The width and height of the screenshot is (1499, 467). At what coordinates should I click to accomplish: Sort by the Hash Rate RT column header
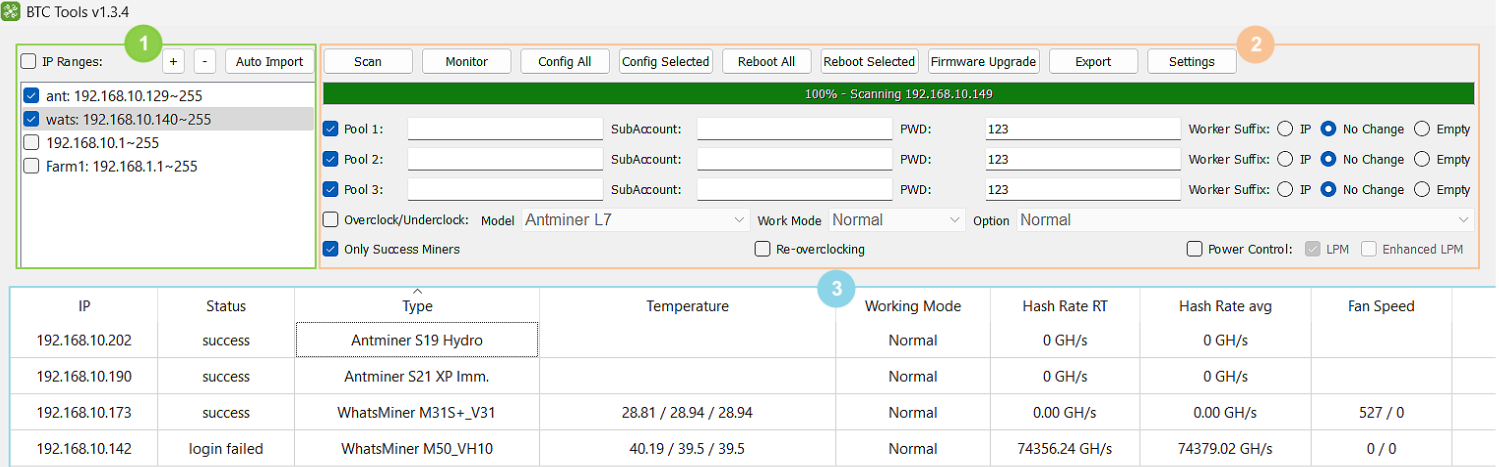[1065, 306]
